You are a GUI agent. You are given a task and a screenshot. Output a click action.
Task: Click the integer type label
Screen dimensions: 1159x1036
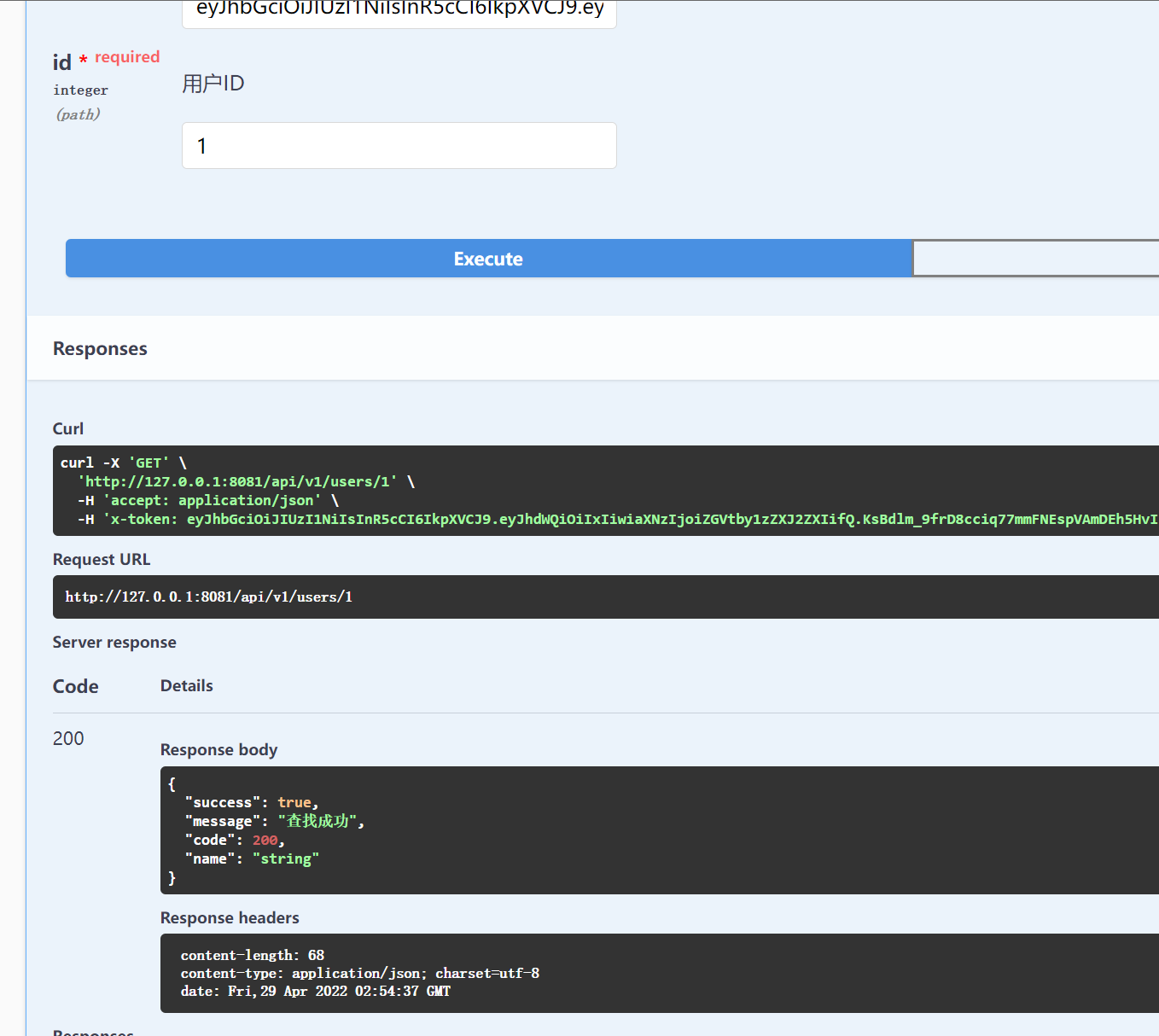(81, 90)
